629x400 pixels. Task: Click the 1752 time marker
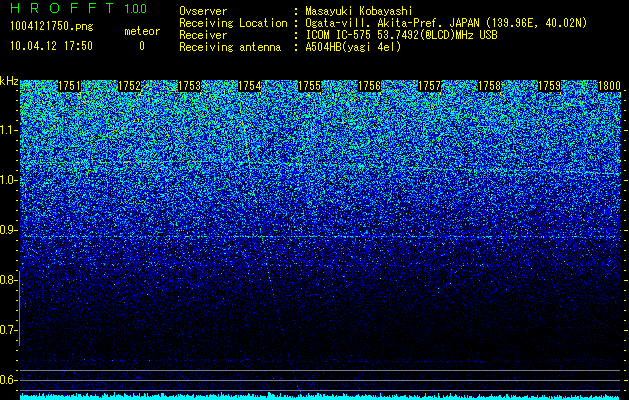pyautogui.click(x=130, y=86)
